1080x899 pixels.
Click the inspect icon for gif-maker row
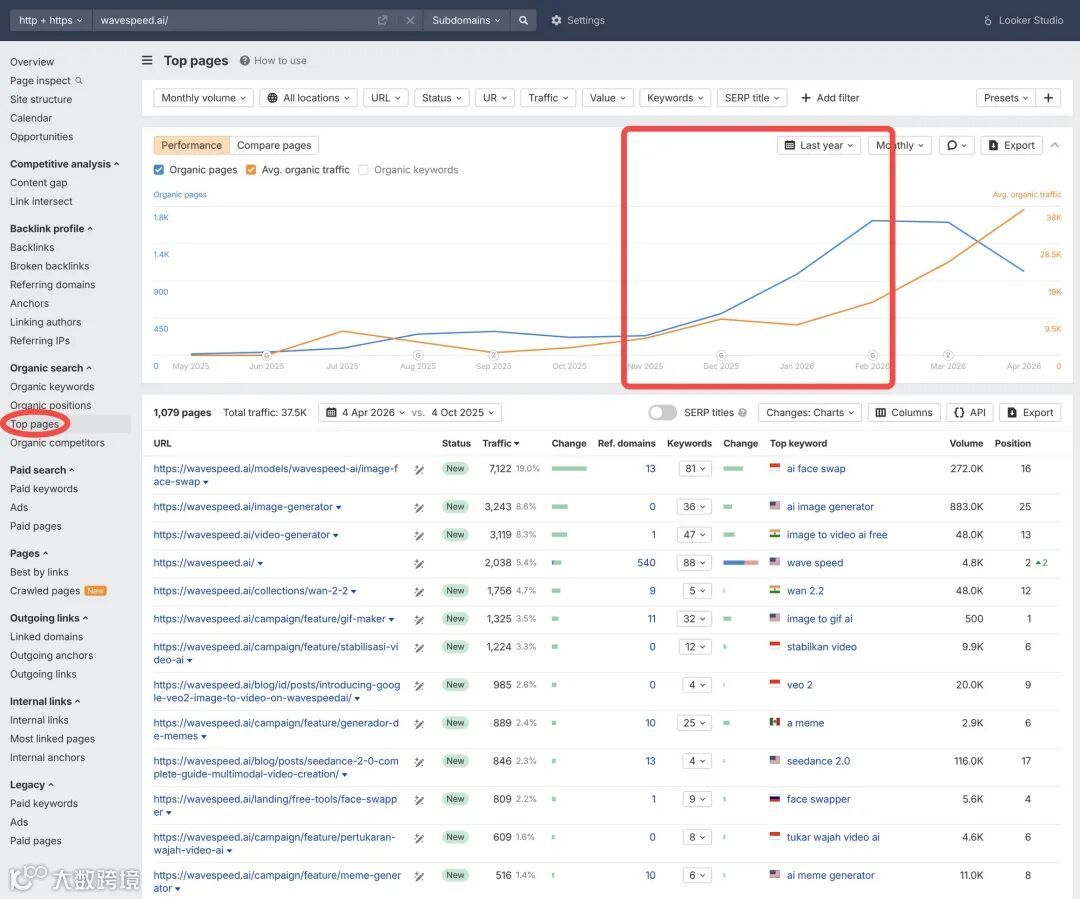point(419,620)
